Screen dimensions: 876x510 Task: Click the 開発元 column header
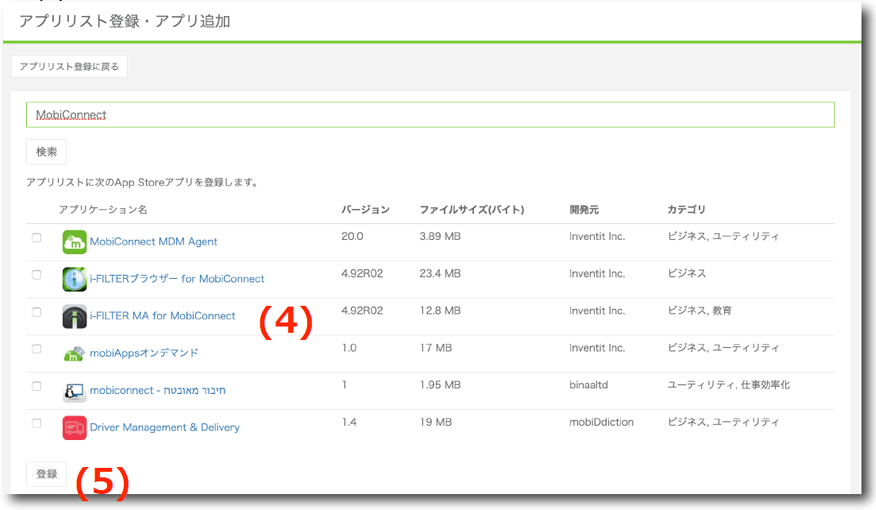point(584,209)
